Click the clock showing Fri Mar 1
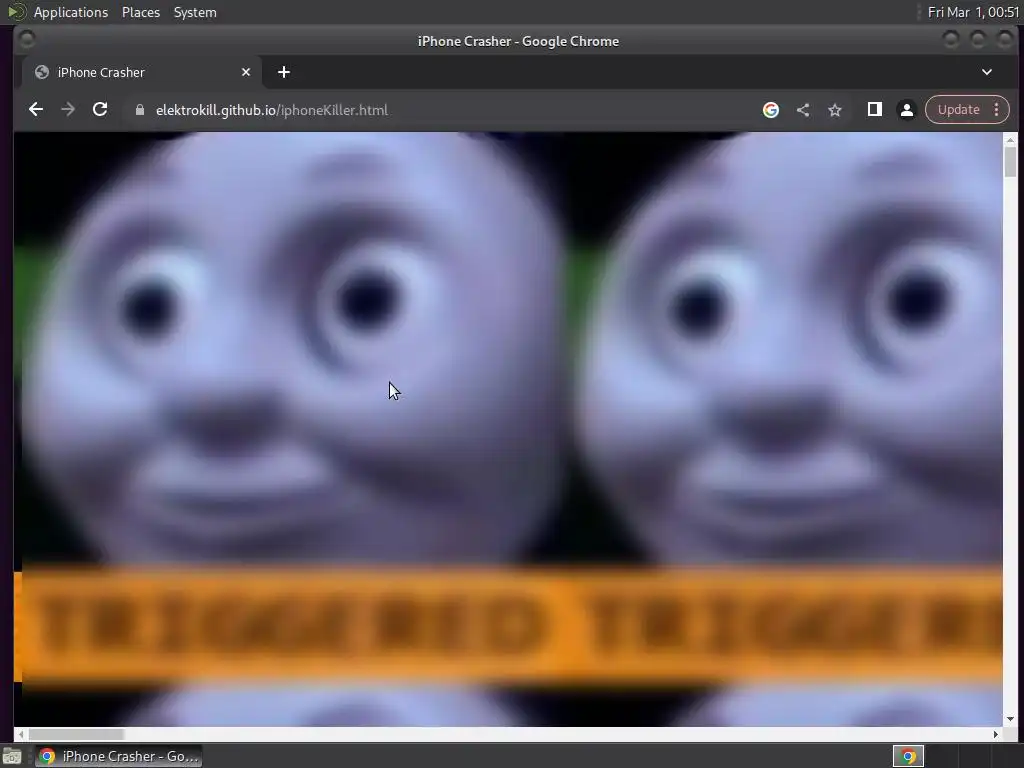The width and height of the screenshot is (1024, 768). point(973,12)
